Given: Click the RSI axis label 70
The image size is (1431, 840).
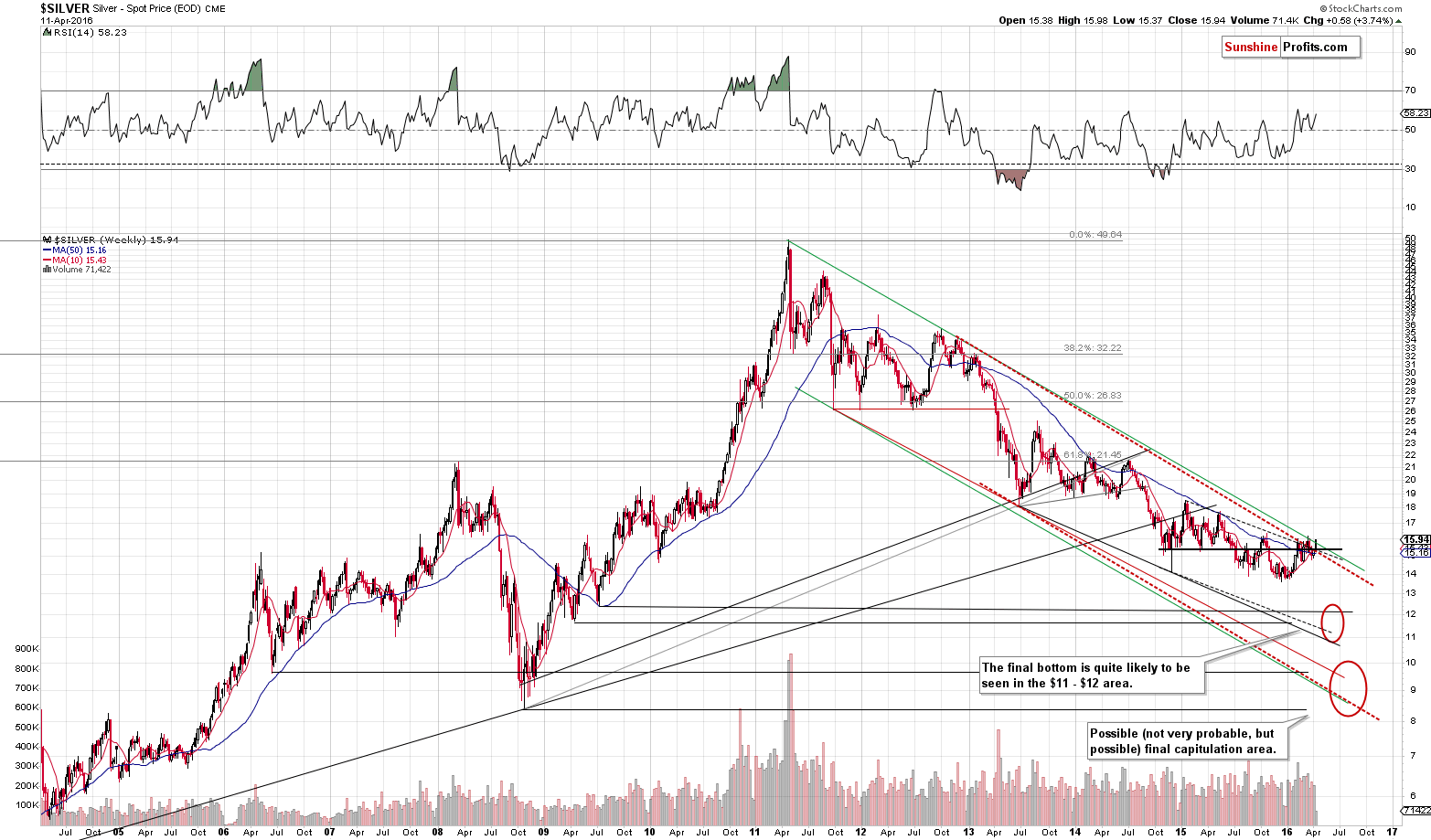Looking at the screenshot, I should click(1411, 90).
